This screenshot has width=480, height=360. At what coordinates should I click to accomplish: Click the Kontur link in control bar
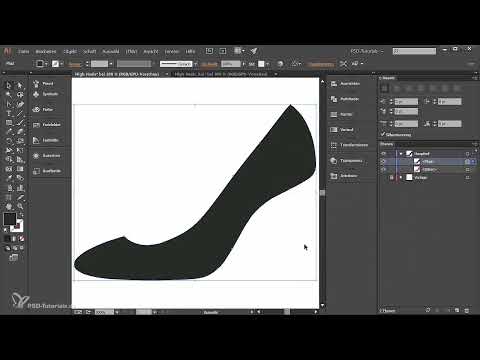75,64
